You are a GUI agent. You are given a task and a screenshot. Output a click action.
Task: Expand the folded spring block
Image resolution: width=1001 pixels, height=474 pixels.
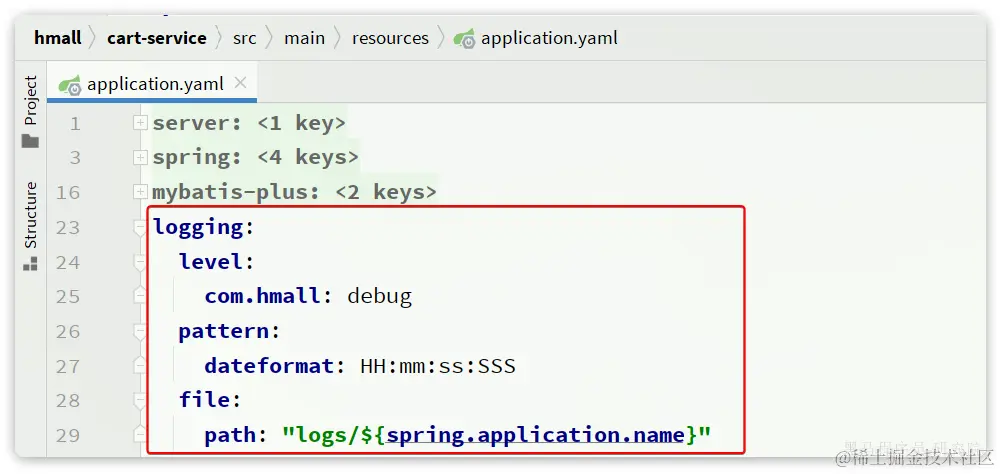pyautogui.click(x=140, y=157)
